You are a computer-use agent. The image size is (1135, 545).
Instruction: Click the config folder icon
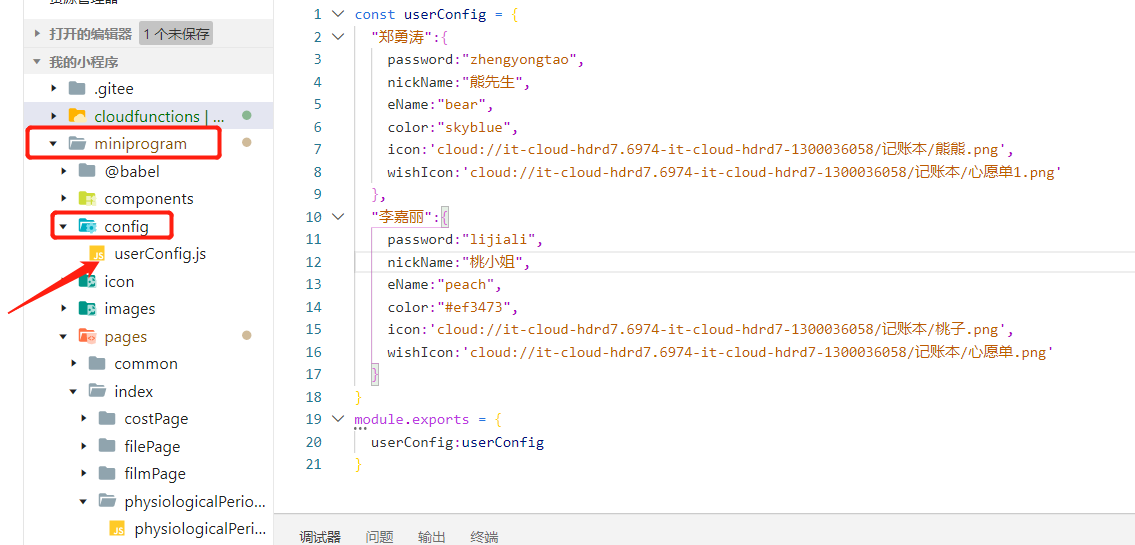click(x=87, y=227)
